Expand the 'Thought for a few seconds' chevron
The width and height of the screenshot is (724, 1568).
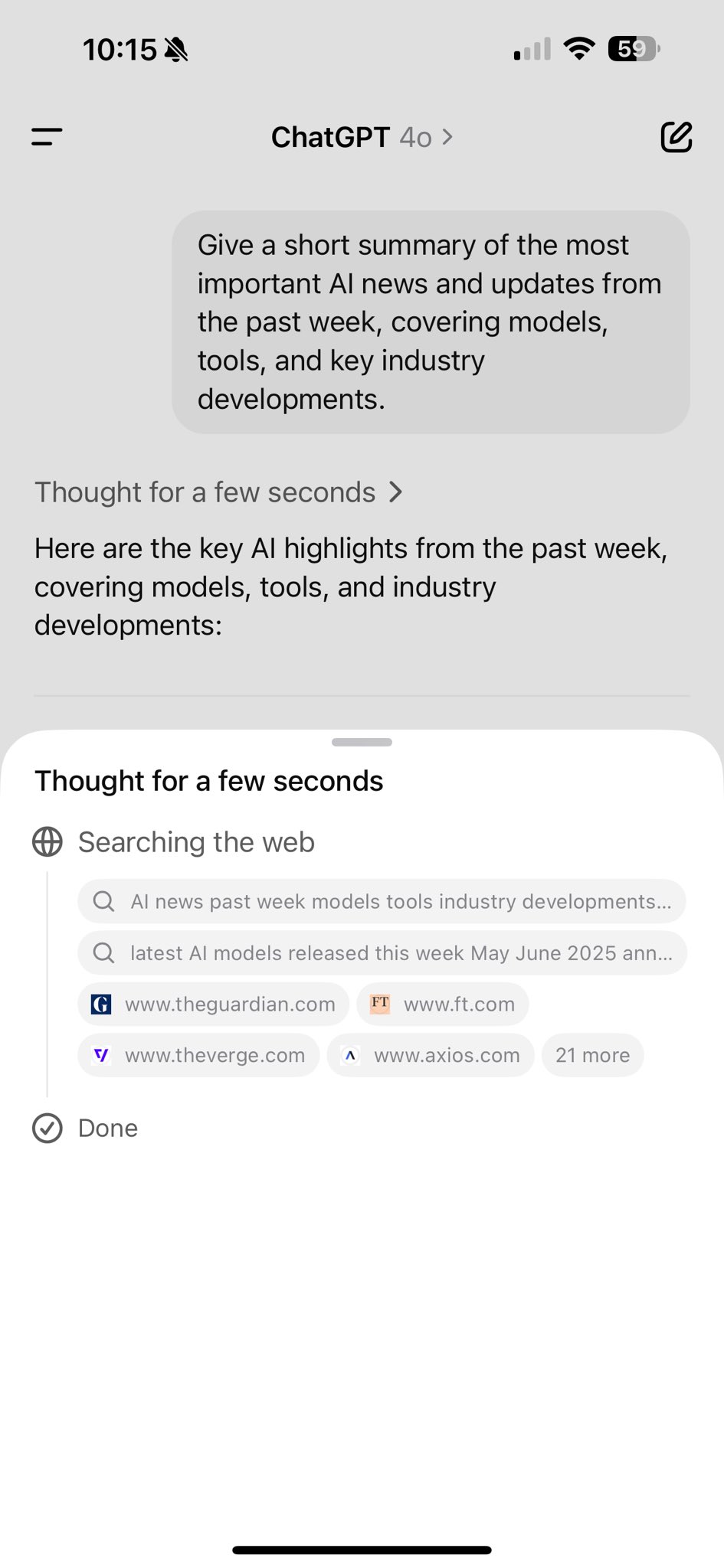click(x=395, y=492)
